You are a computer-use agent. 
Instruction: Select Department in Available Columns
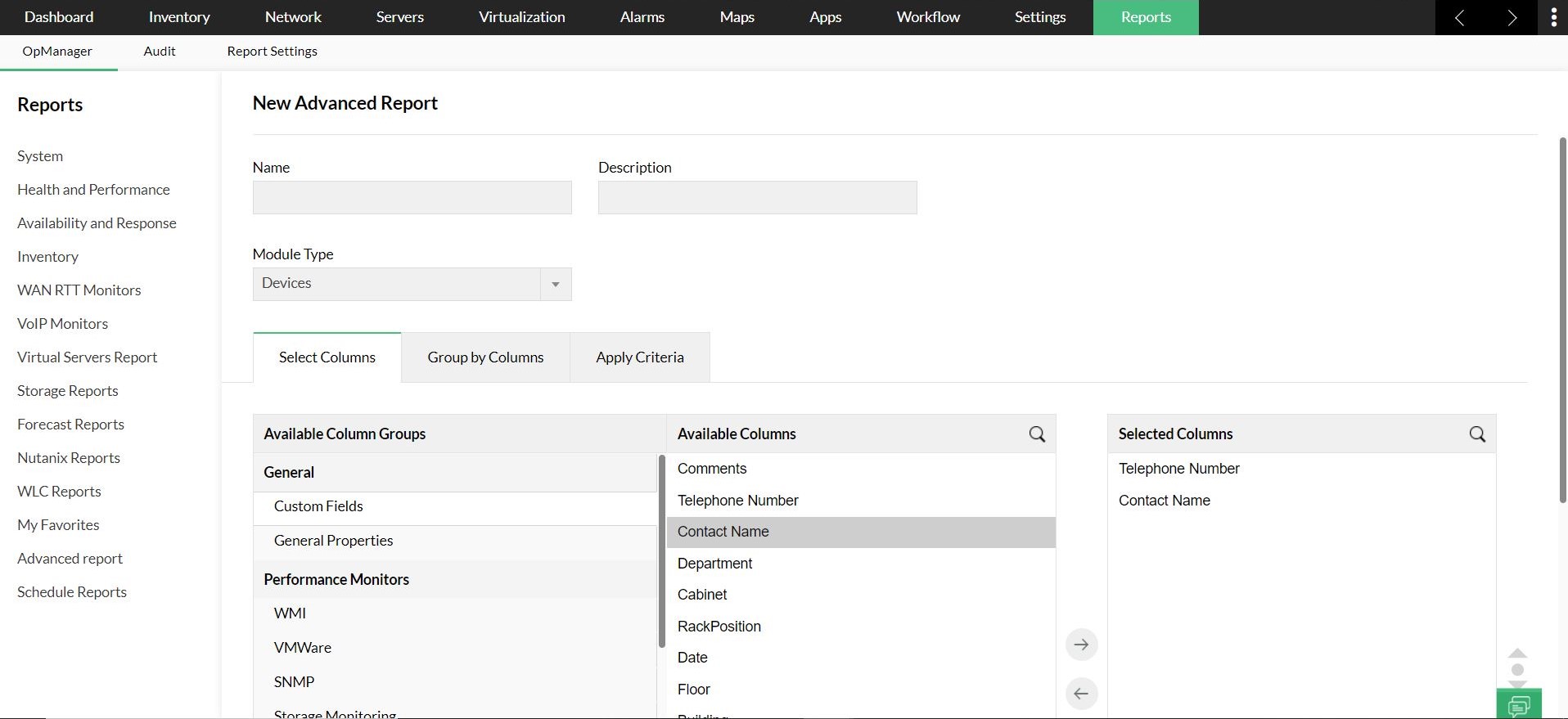pos(714,564)
